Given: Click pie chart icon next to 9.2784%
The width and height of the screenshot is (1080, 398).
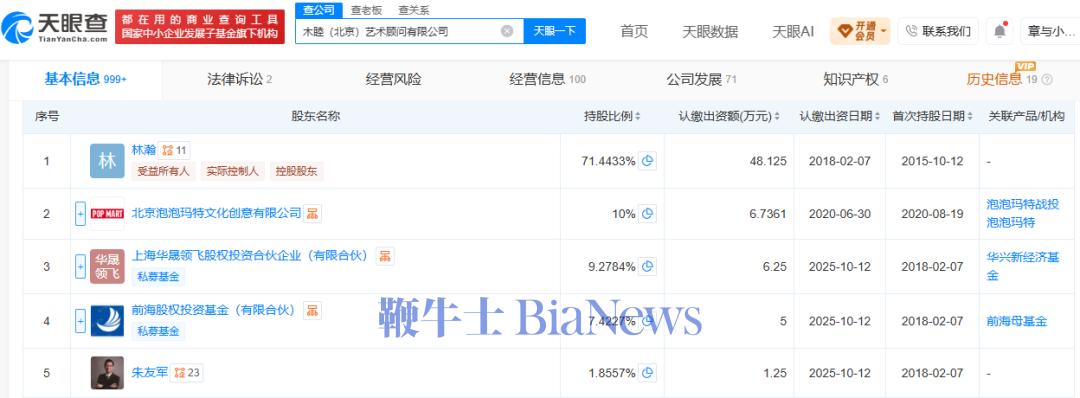Looking at the screenshot, I should click(x=647, y=266).
